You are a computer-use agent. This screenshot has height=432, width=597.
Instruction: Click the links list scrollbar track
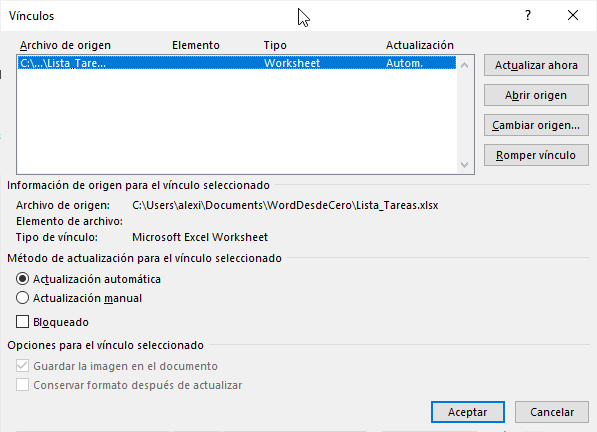(x=464, y=115)
